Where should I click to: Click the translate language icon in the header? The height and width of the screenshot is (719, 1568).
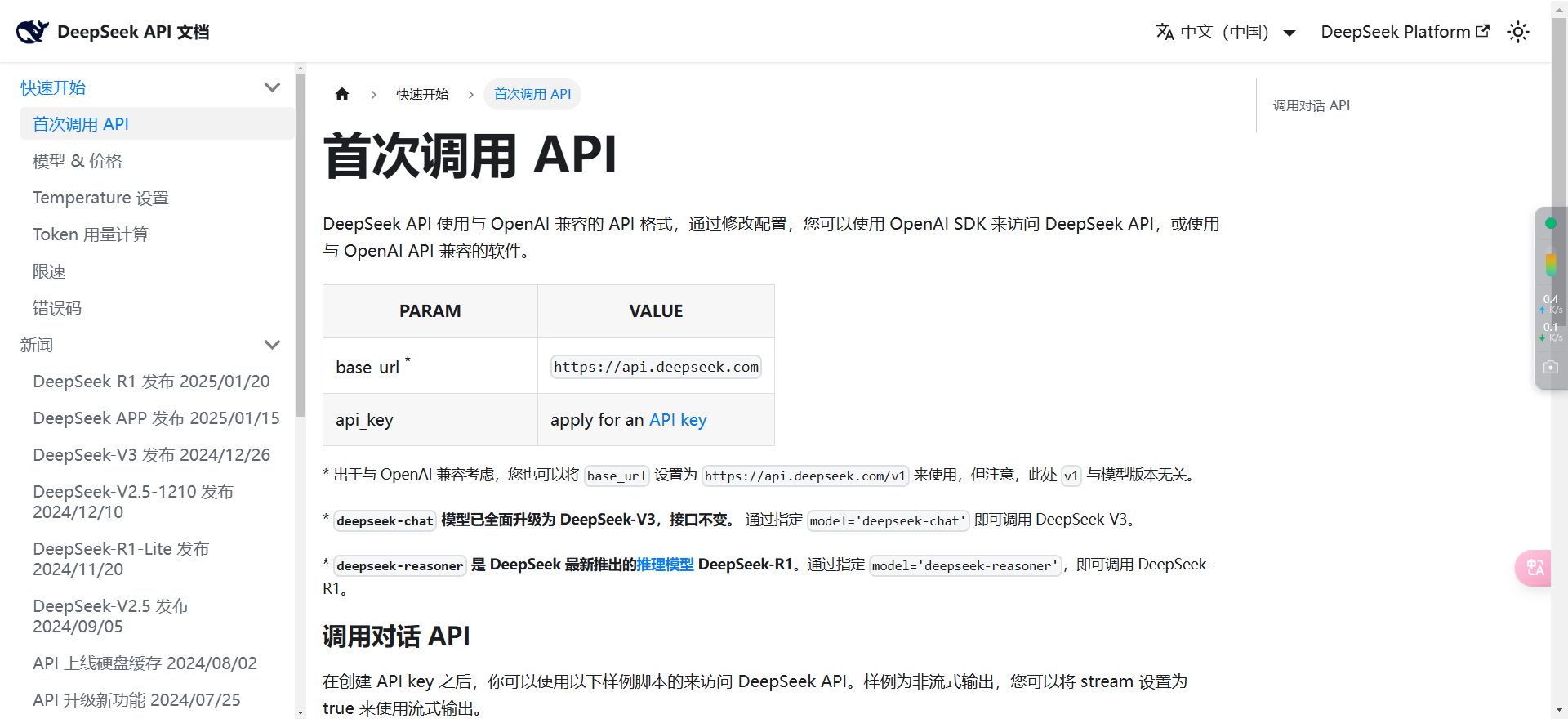(1165, 32)
